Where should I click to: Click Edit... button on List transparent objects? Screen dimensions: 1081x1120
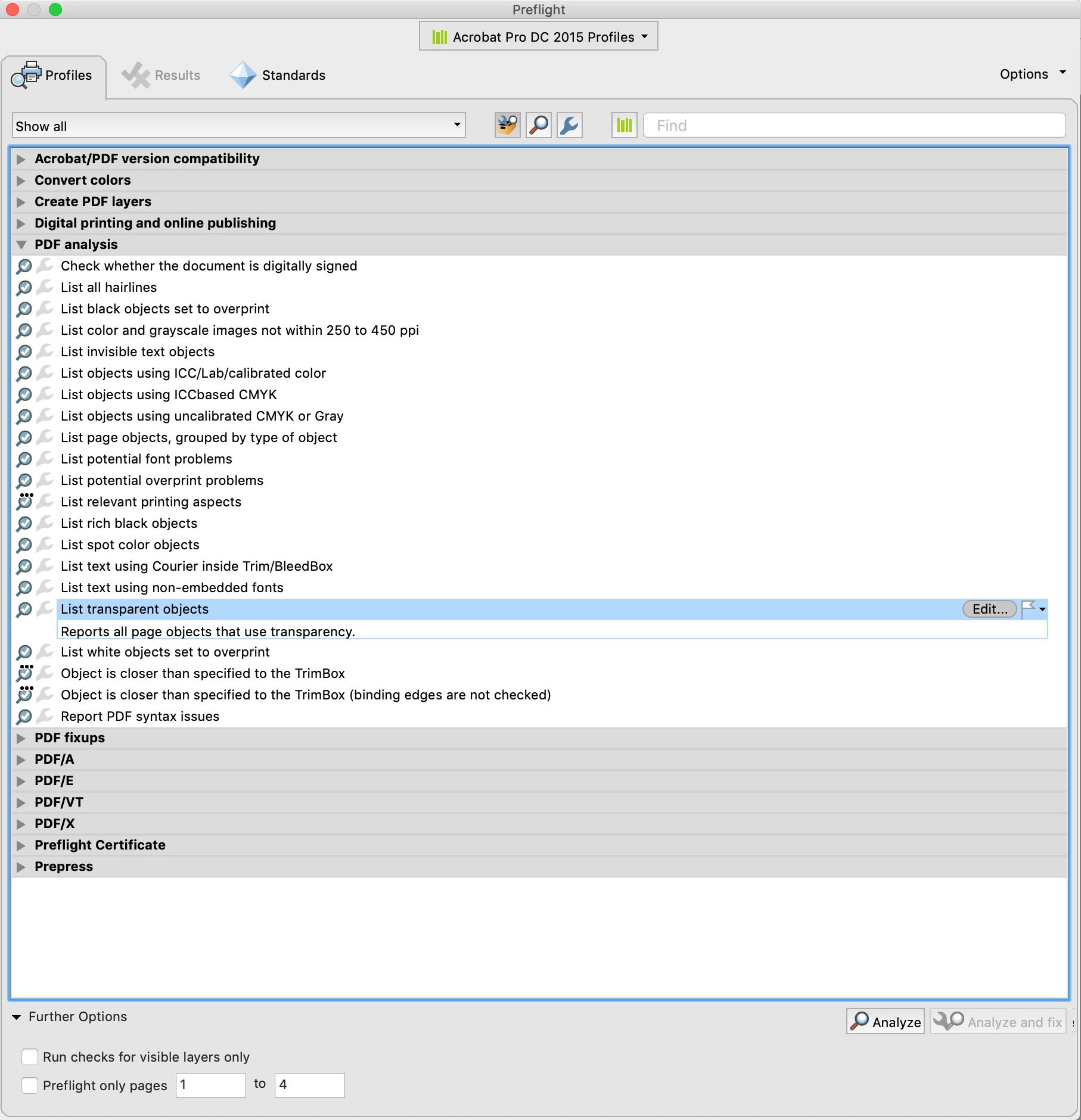pyautogui.click(x=990, y=609)
